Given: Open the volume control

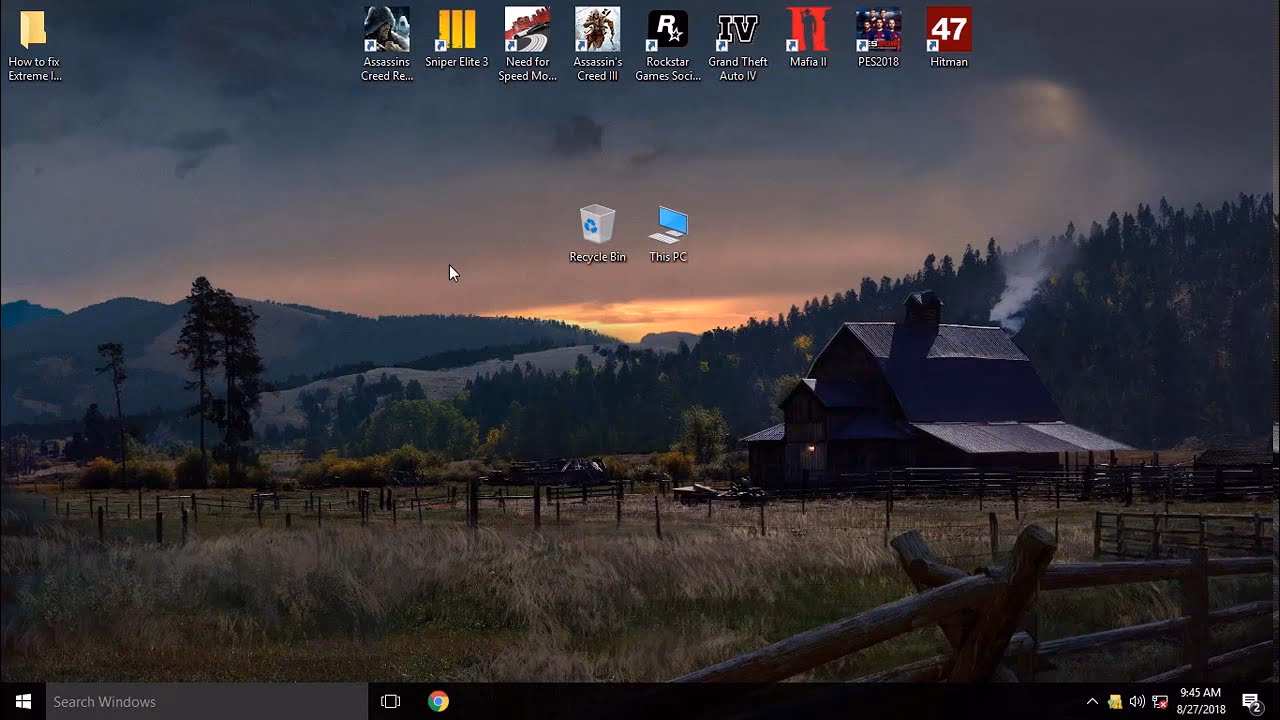Looking at the screenshot, I should click(x=1137, y=701).
